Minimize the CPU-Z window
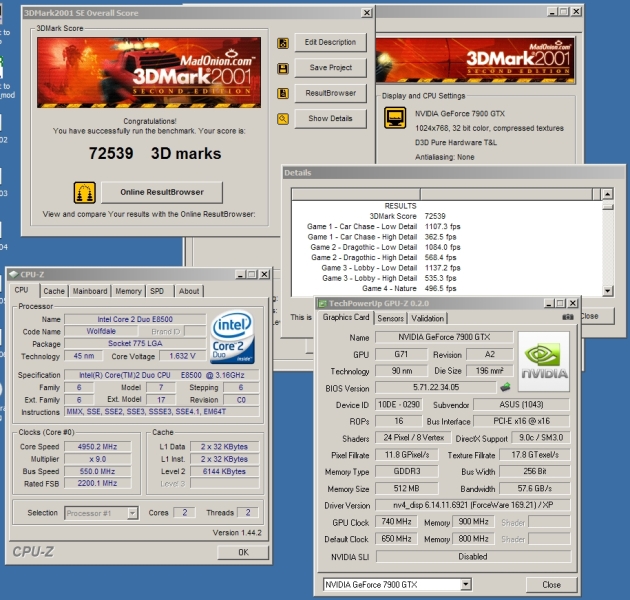This screenshot has height=600, width=630. (240, 274)
